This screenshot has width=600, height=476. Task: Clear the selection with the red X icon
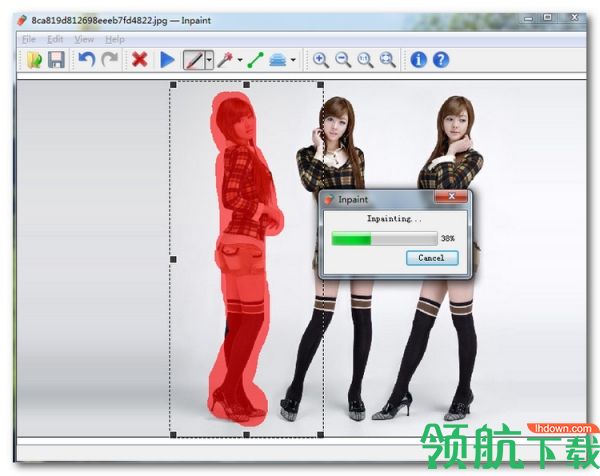[x=140, y=60]
